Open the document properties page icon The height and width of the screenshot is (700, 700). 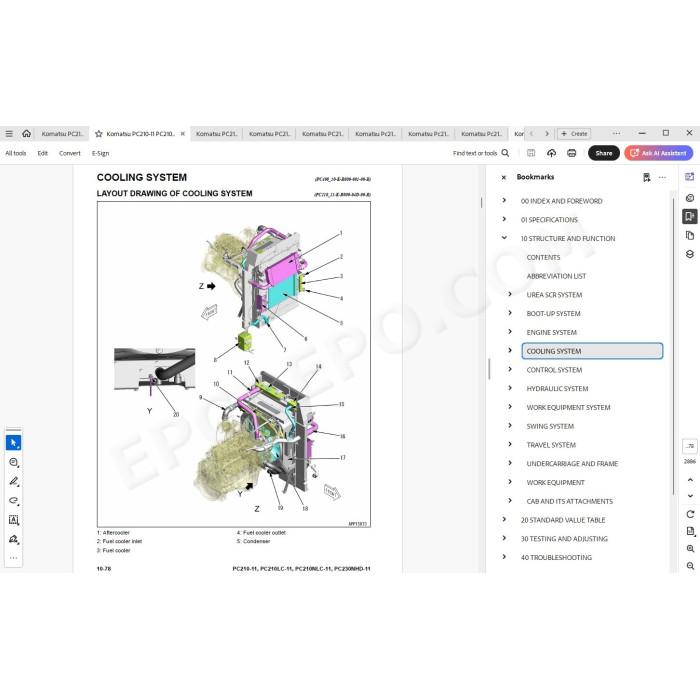690,531
